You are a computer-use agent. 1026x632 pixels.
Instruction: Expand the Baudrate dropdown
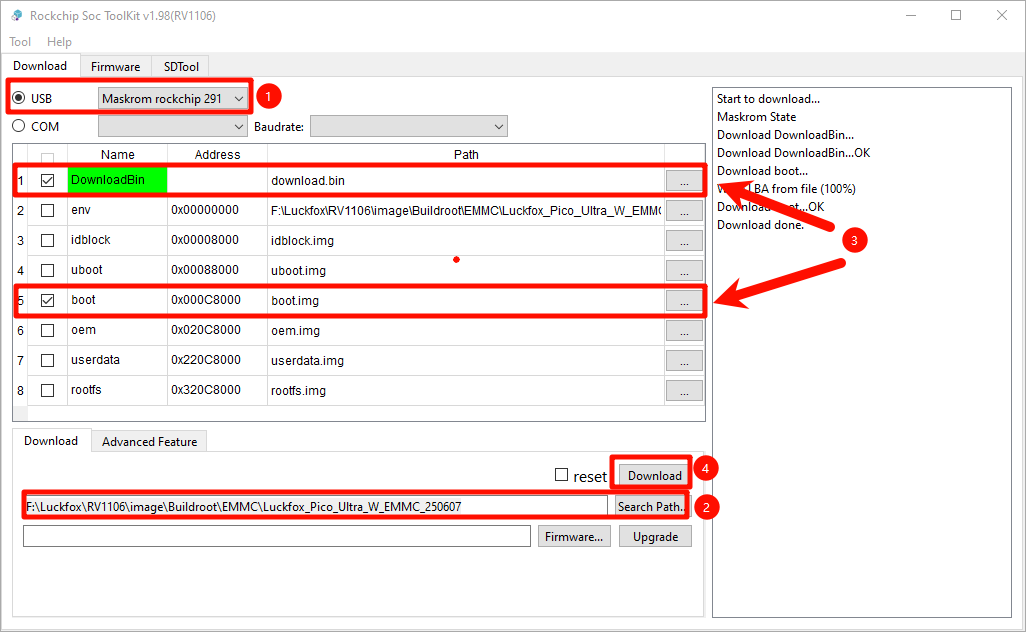click(x=408, y=126)
